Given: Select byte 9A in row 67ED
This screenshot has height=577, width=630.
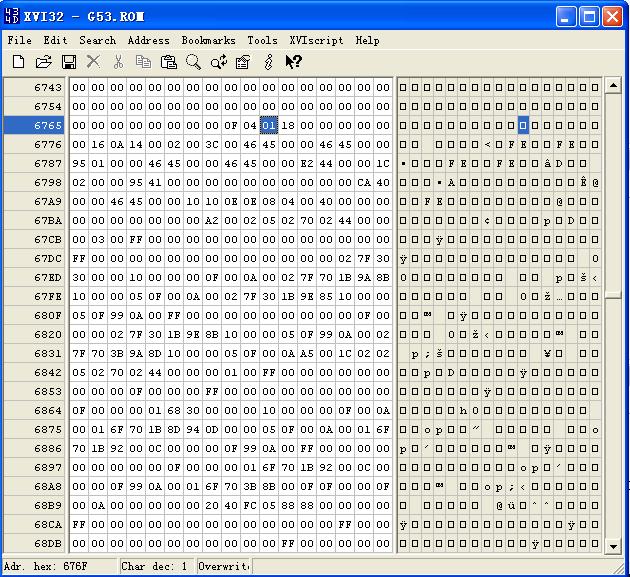Looking at the screenshot, I should pos(364,277).
